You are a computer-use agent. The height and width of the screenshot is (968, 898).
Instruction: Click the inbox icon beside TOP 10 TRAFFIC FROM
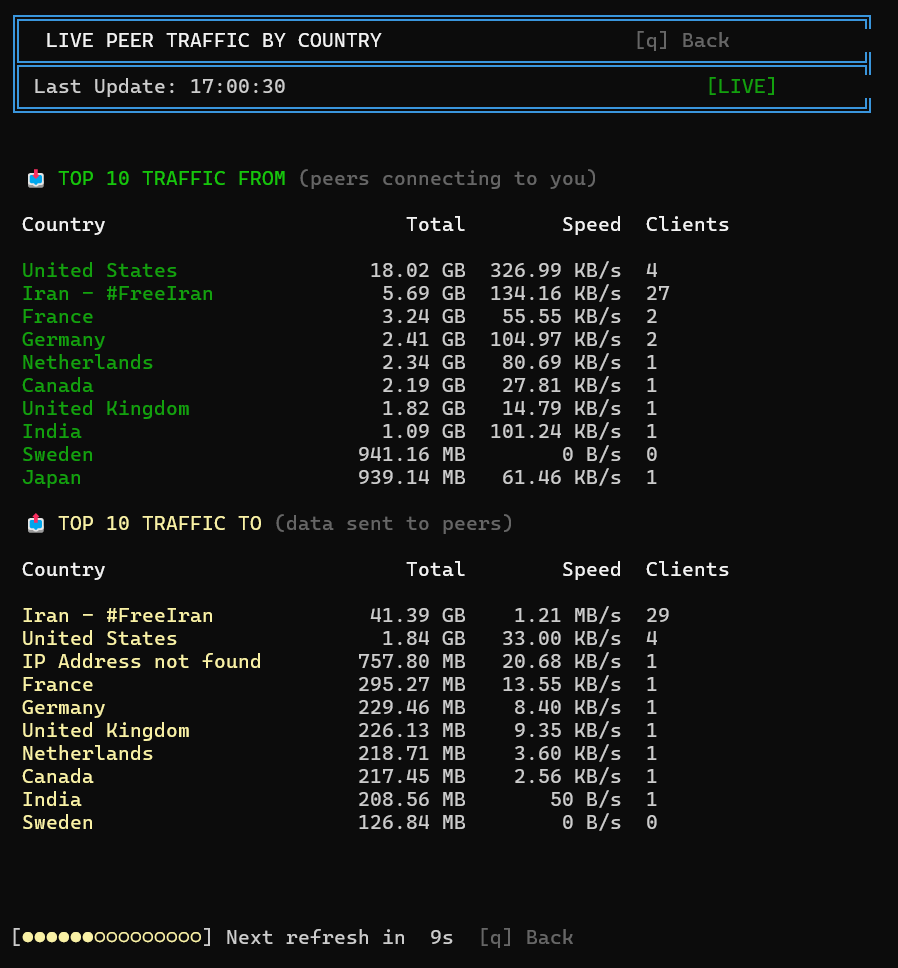36,179
